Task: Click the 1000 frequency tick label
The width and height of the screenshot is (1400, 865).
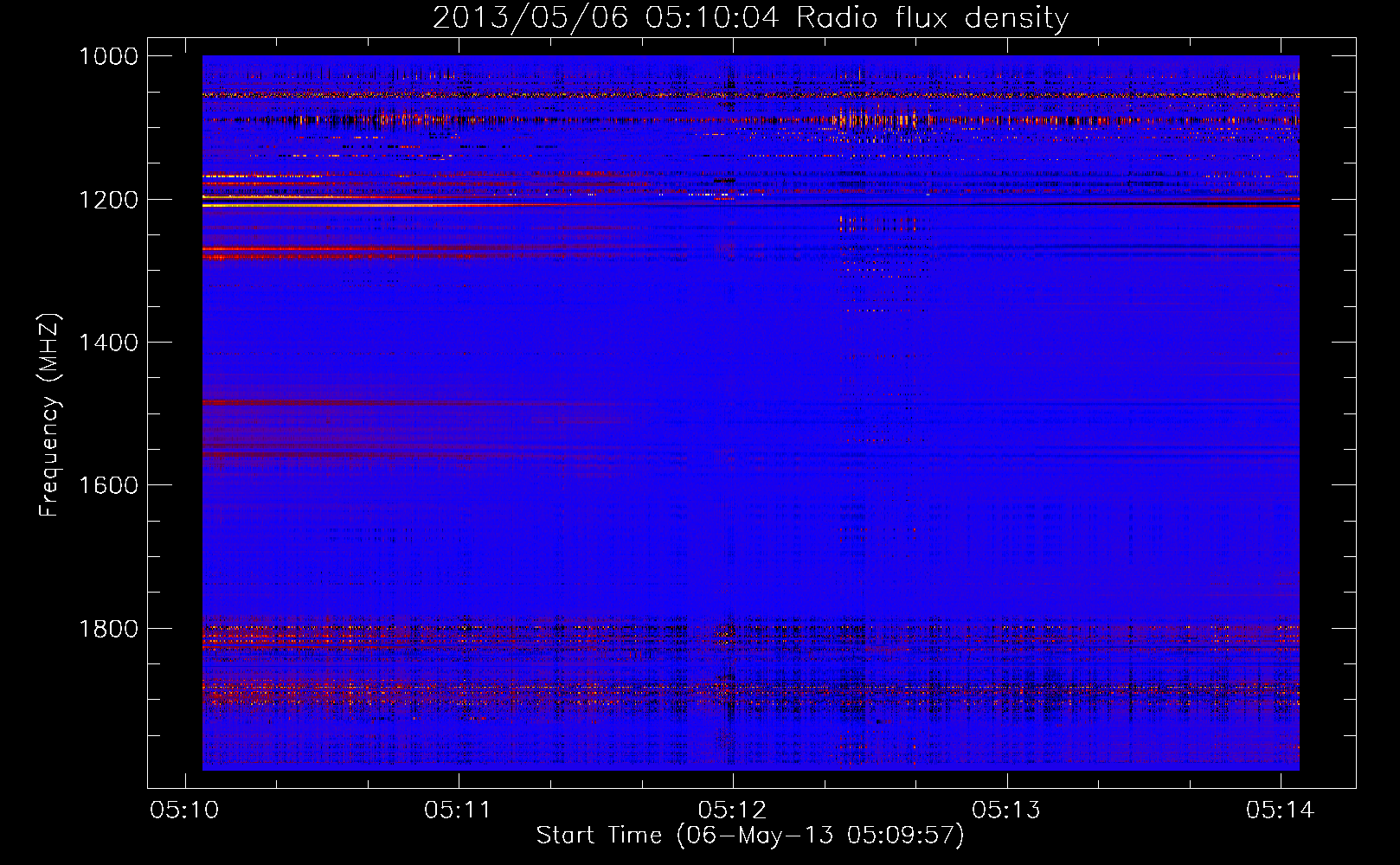Action: [108, 56]
